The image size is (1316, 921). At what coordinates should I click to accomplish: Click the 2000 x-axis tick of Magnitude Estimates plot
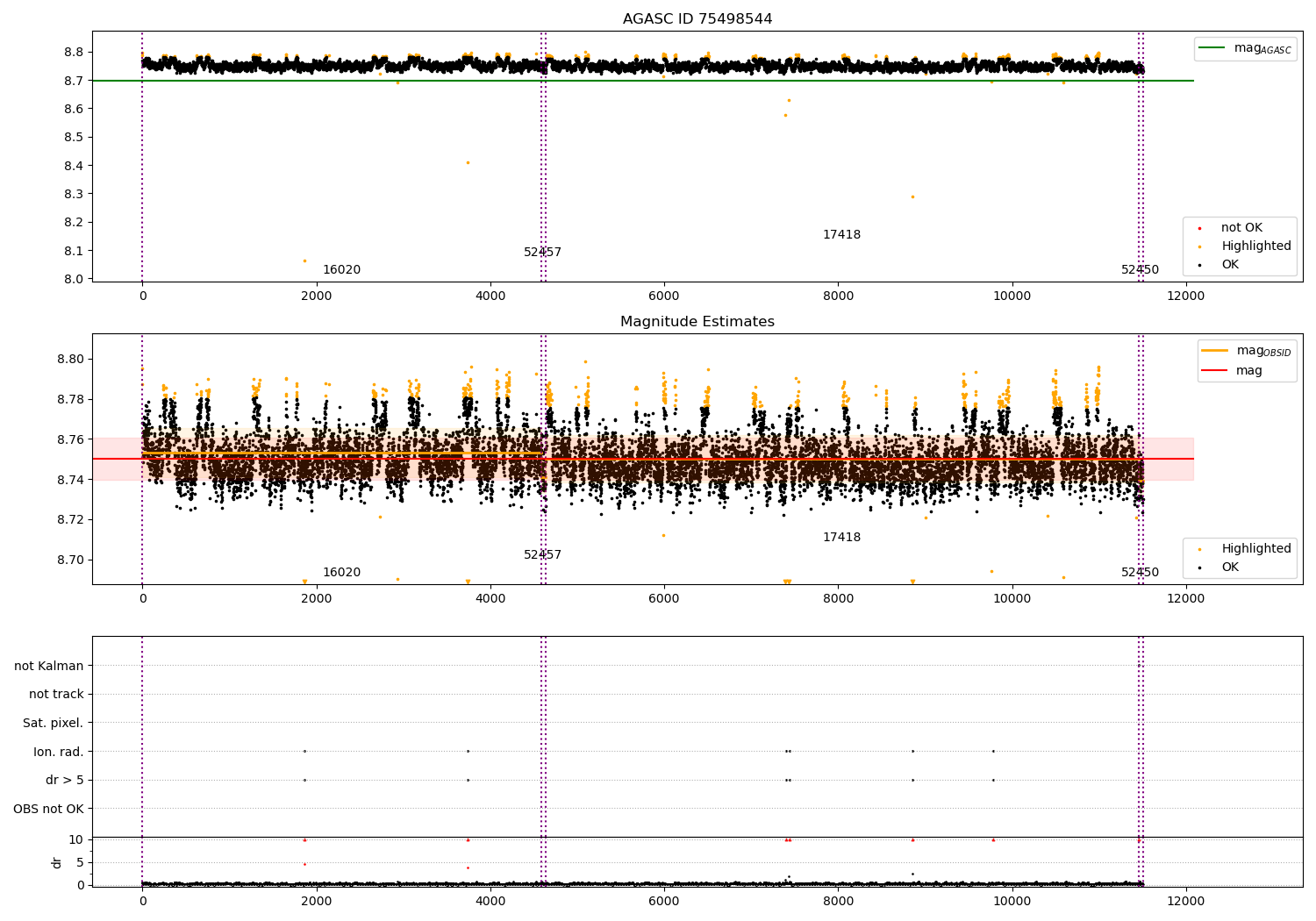tap(316, 599)
